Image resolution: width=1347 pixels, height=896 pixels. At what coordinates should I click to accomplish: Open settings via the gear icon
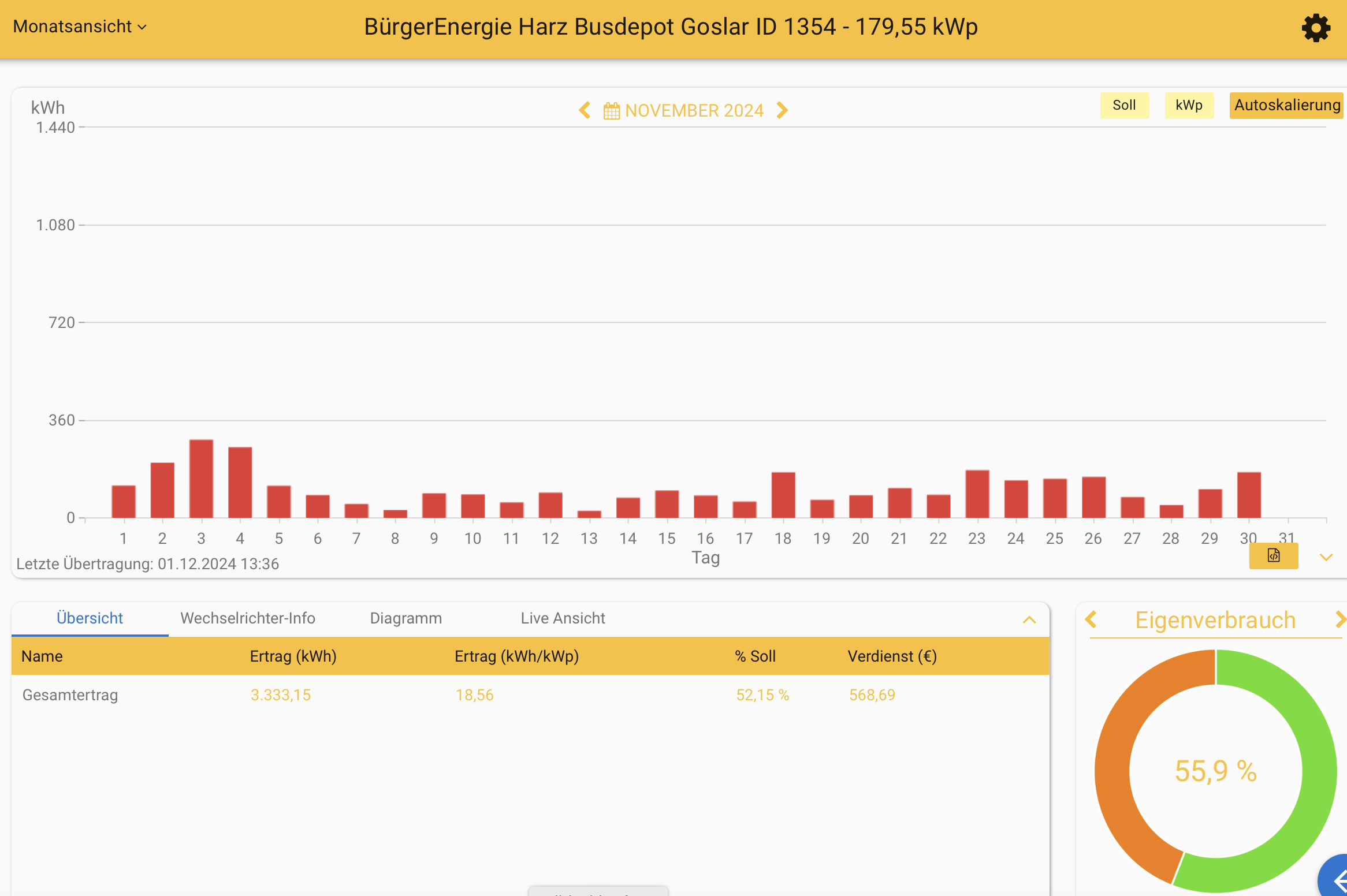click(1316, 28)
